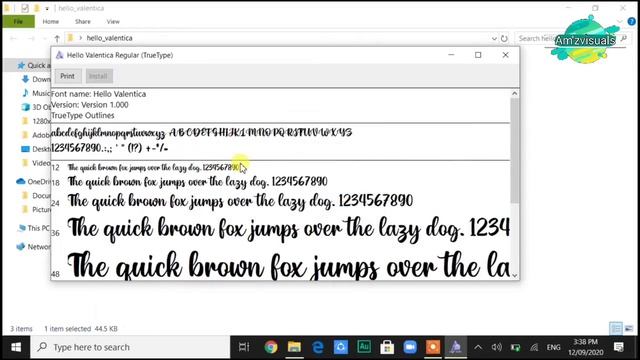Expand the address bar history dropdown

pyautogui.click(x=494, y=38)
